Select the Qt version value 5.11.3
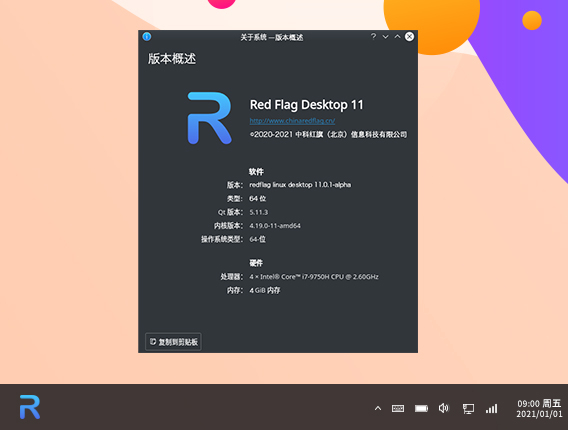The height and width of the screenshot is (430, 568). click(x=259, y=212)
